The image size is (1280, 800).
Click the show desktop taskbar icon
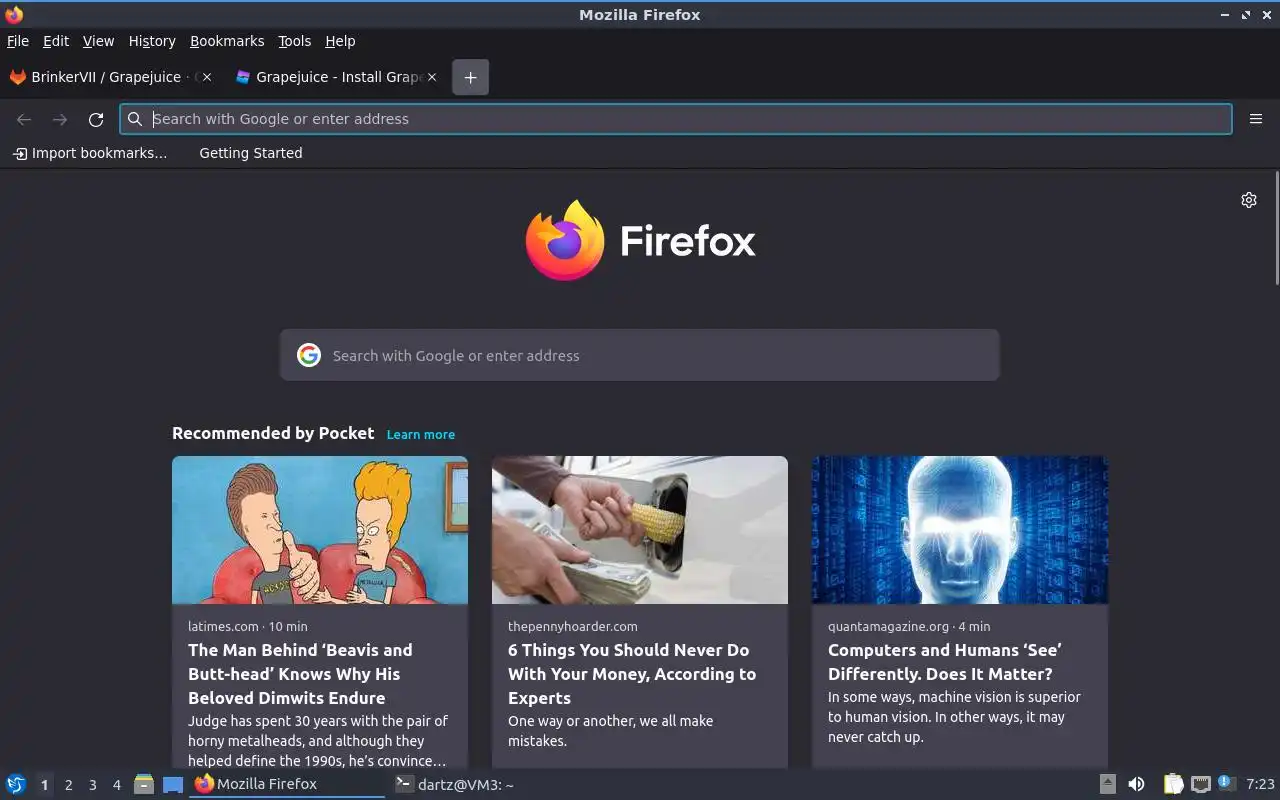pyautogui.click(x=173, y=785)
